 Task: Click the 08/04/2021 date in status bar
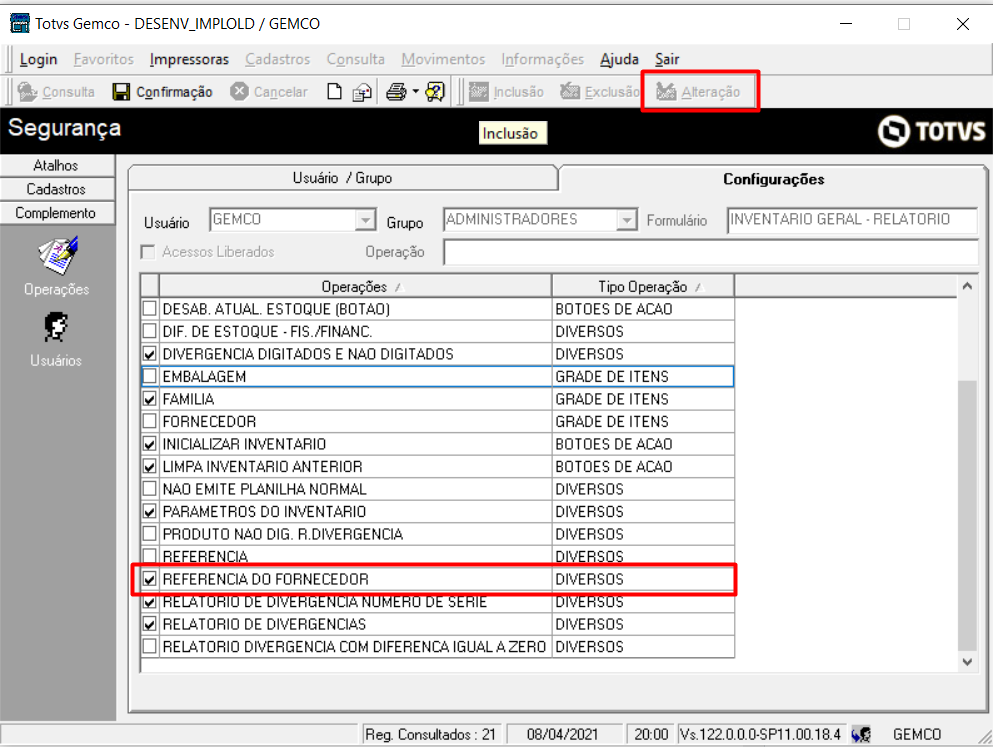(562, 734)
